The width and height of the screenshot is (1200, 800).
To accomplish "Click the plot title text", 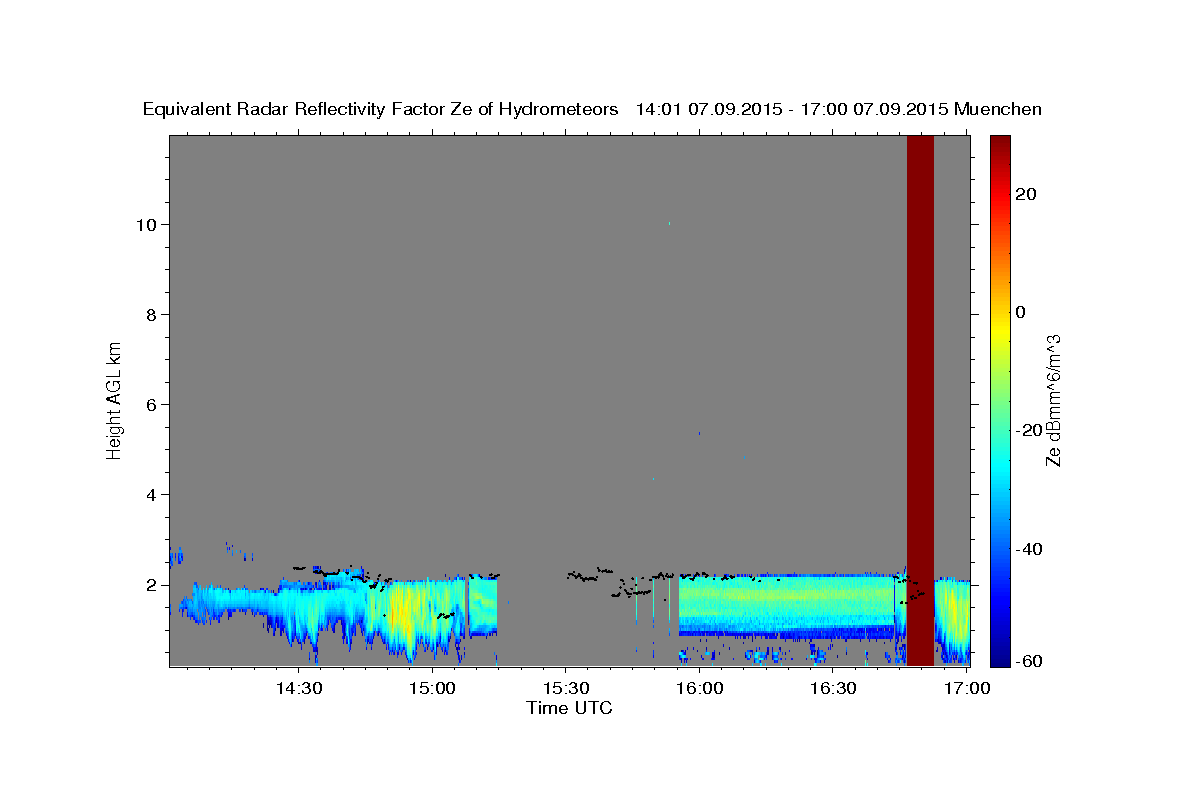I will click(x=592, y=109).
